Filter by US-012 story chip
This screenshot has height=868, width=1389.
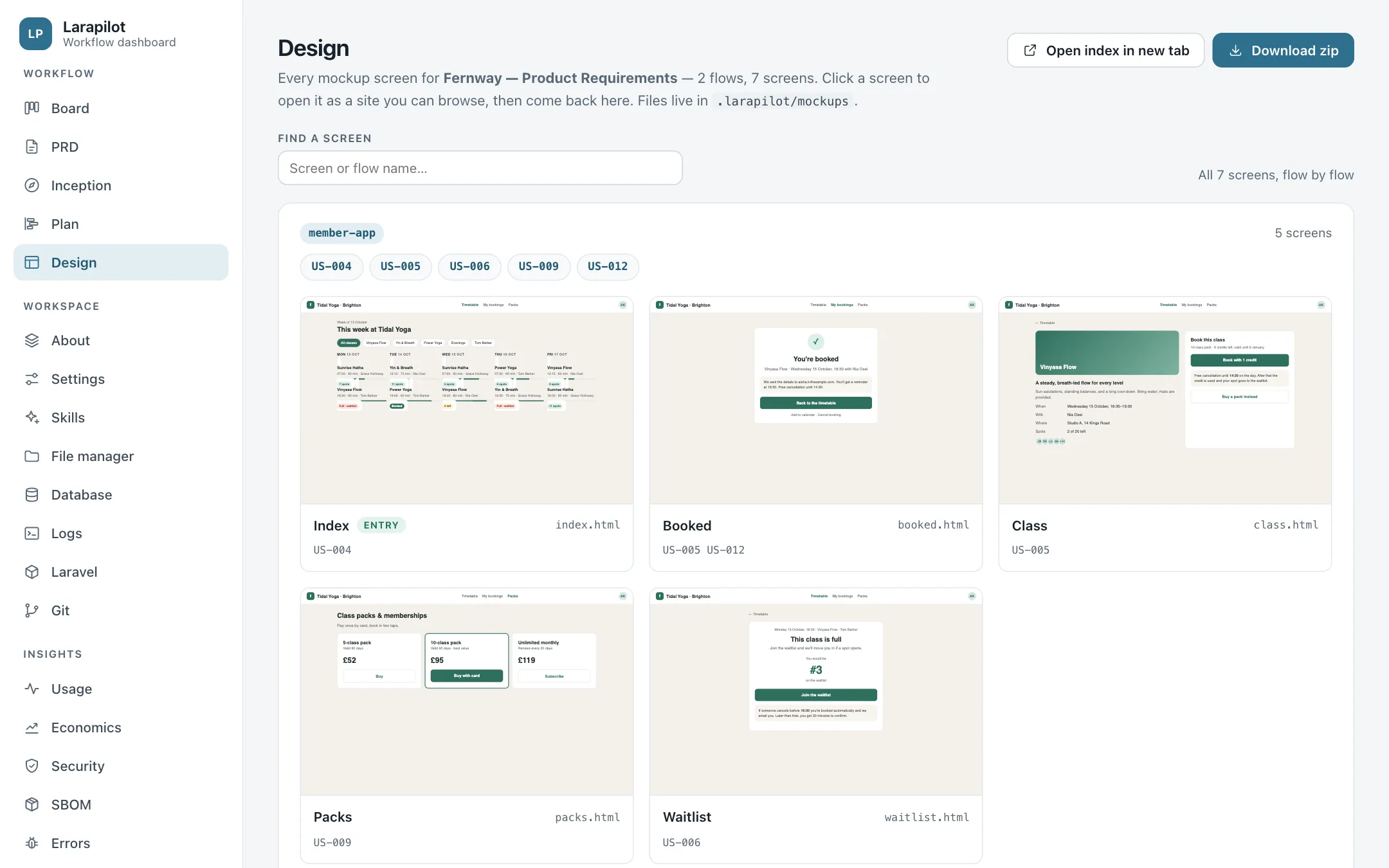pos(608,266)
